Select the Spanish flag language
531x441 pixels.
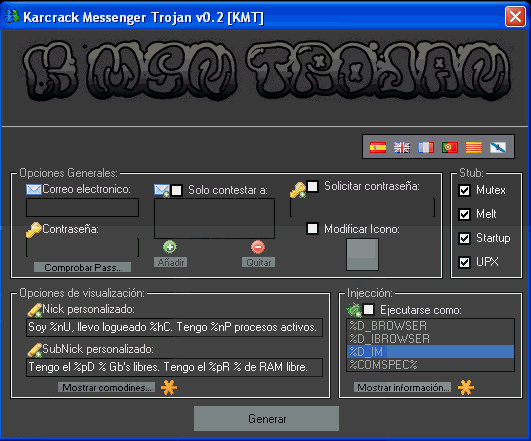point(378,147)
